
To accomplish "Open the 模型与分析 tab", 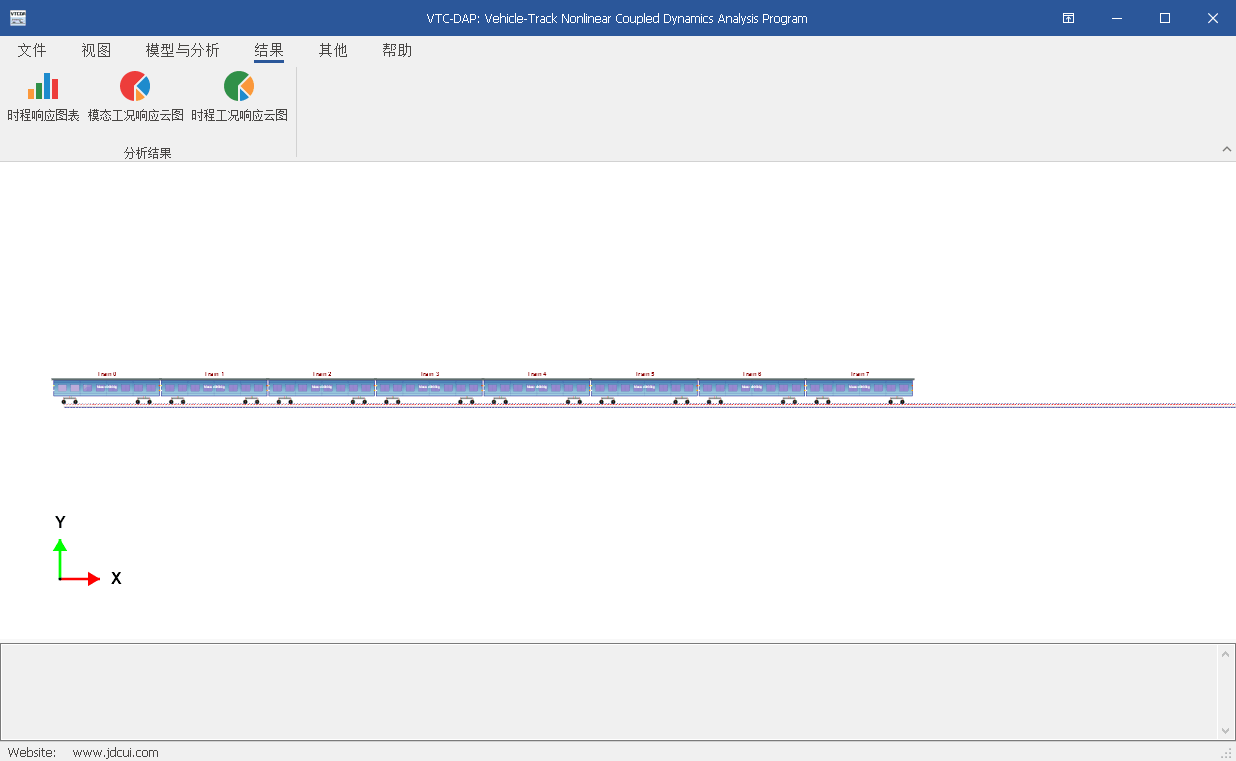I will (182, 51).
